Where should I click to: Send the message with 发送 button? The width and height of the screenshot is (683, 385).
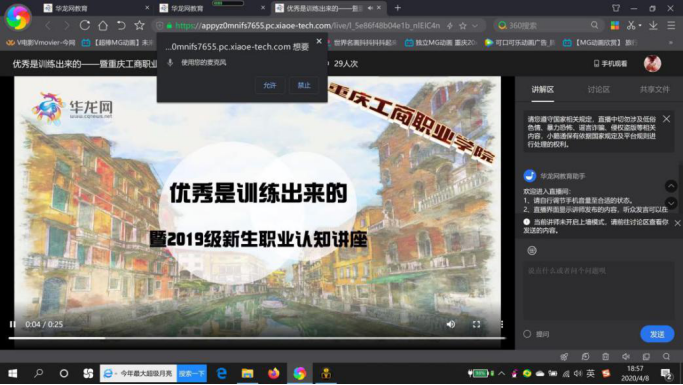(657, 334)
